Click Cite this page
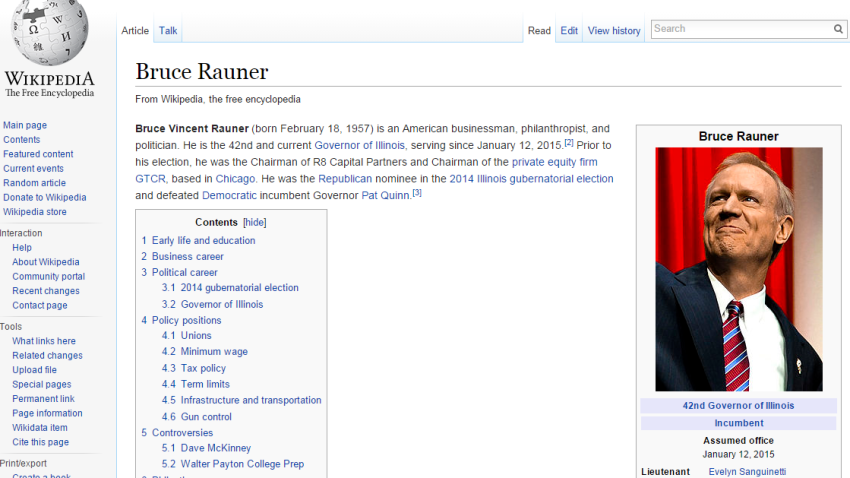This screenshot has width=850, height=478. 40,442
